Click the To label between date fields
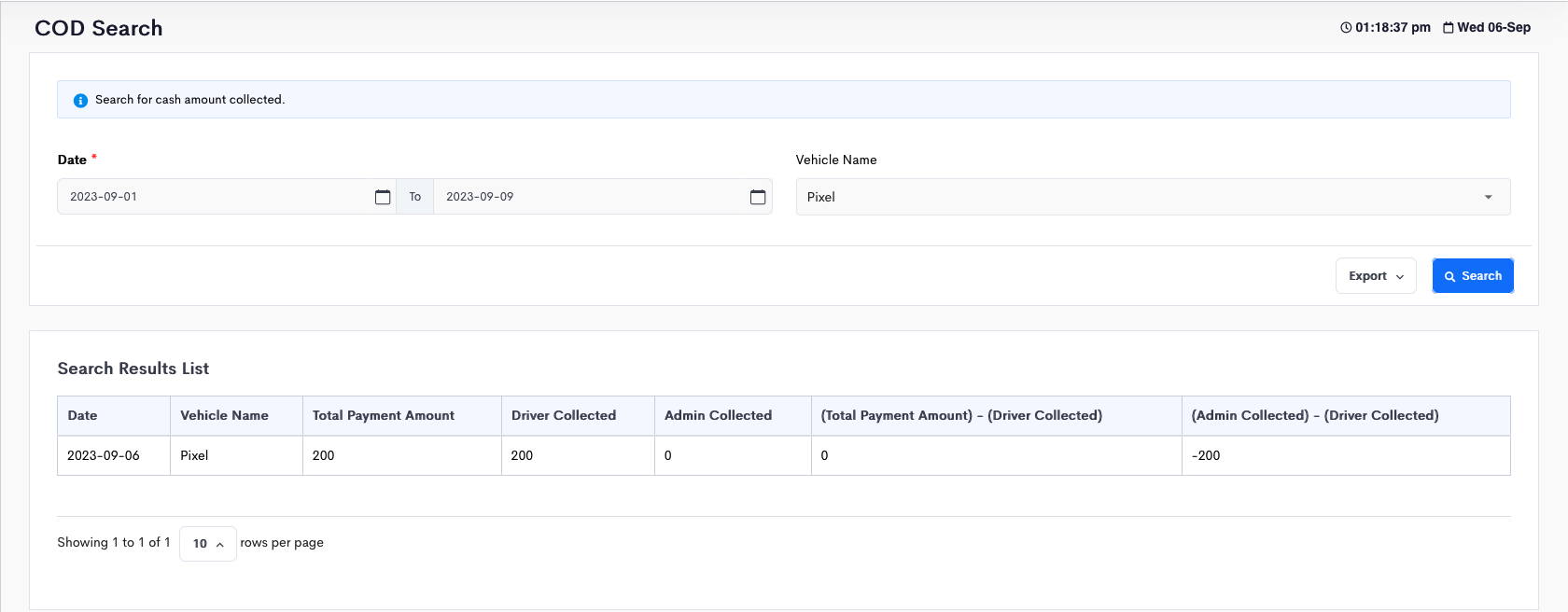Screen dimensions: 1568x612 tap(415, 197)
